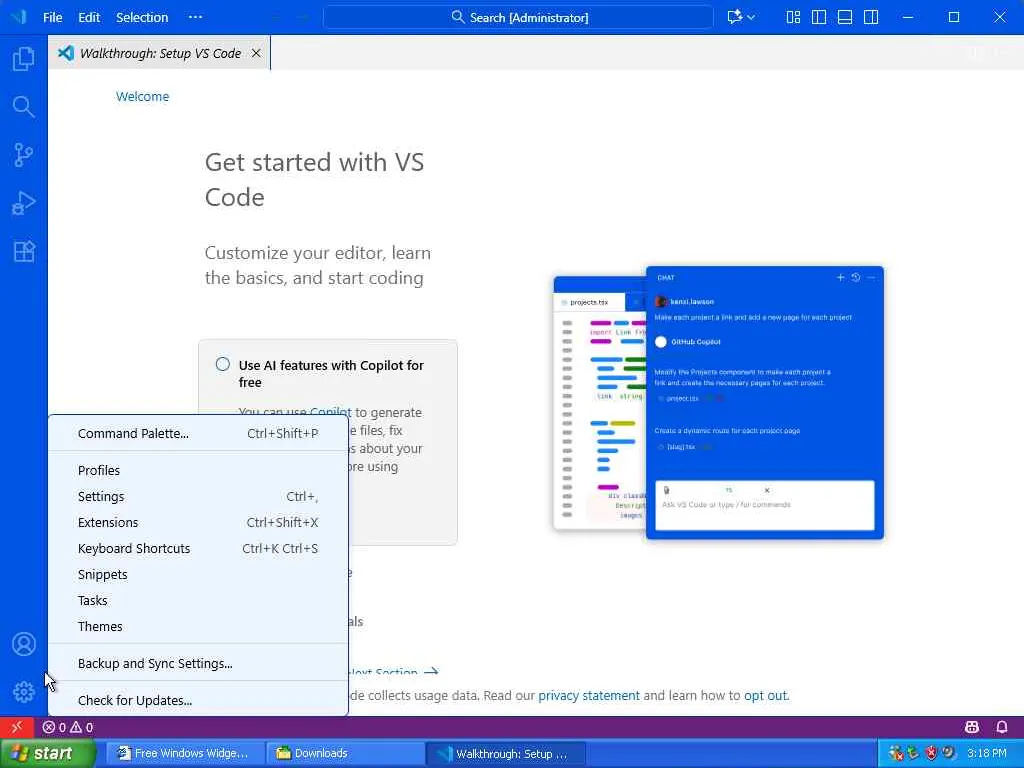
Task: Choose Snippets from the Manage menu
Action: pos(198,575)
